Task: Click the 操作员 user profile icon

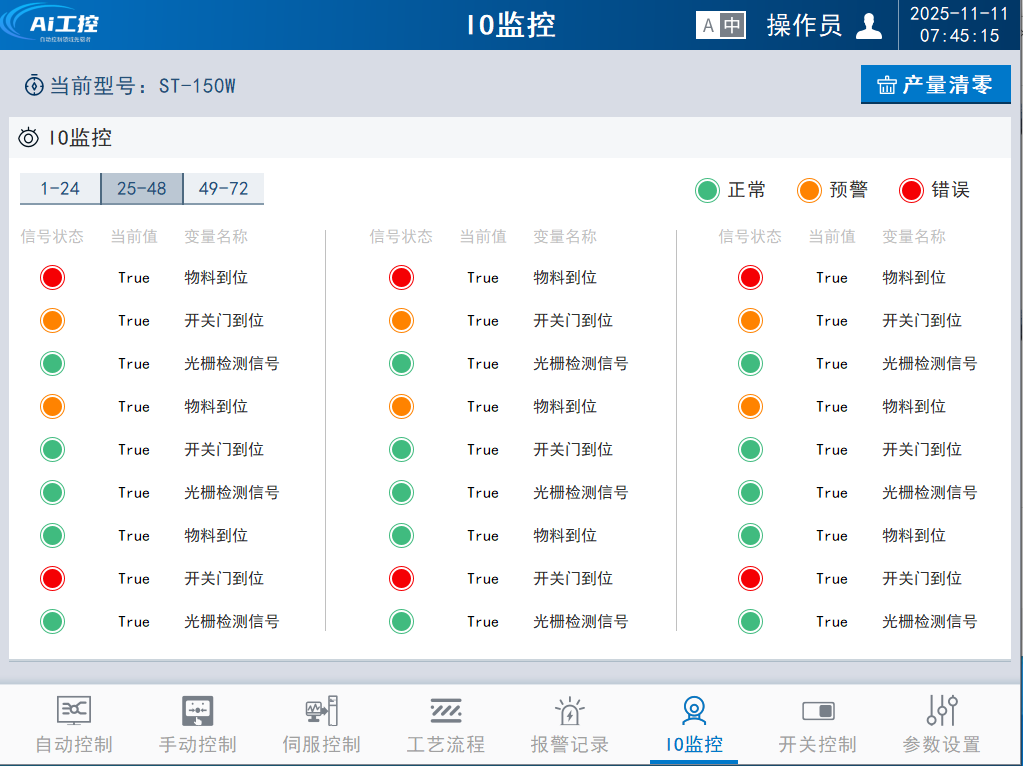Action: [869, 26]
